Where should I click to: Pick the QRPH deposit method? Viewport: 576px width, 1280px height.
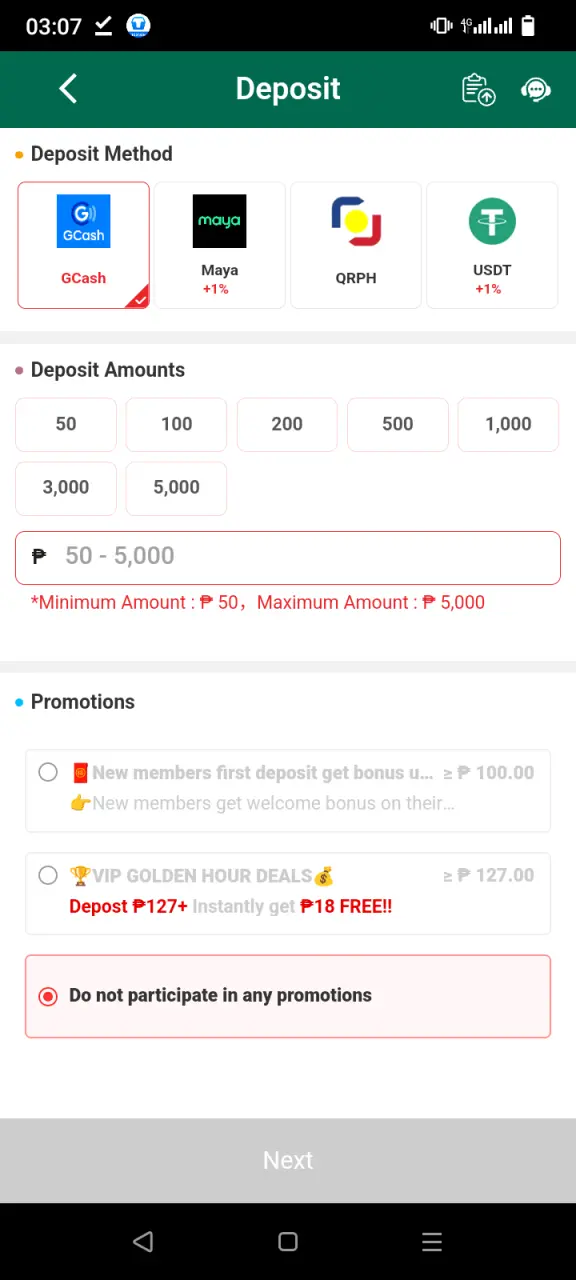pos(355,245)
